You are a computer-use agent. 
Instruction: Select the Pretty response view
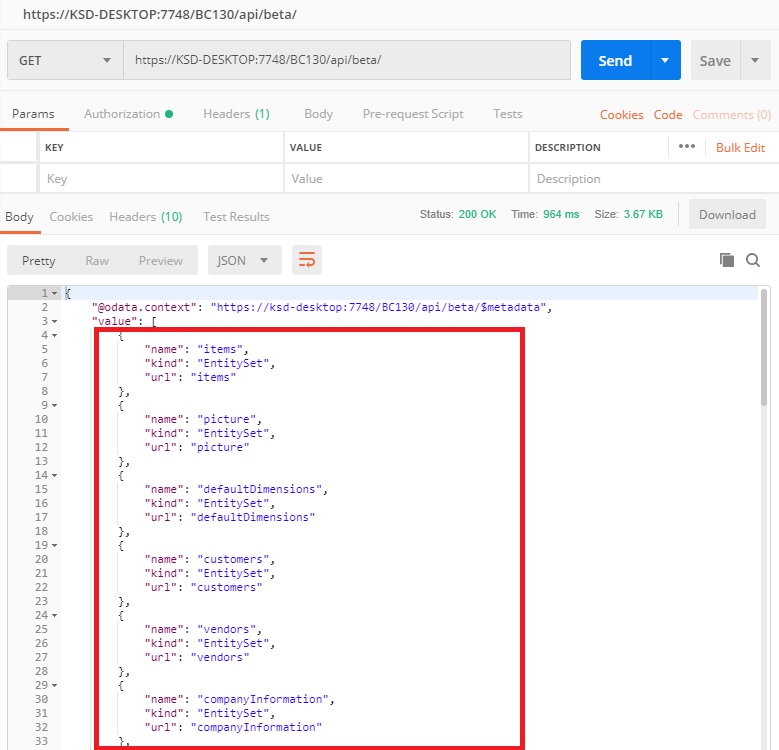pos(39,260)
